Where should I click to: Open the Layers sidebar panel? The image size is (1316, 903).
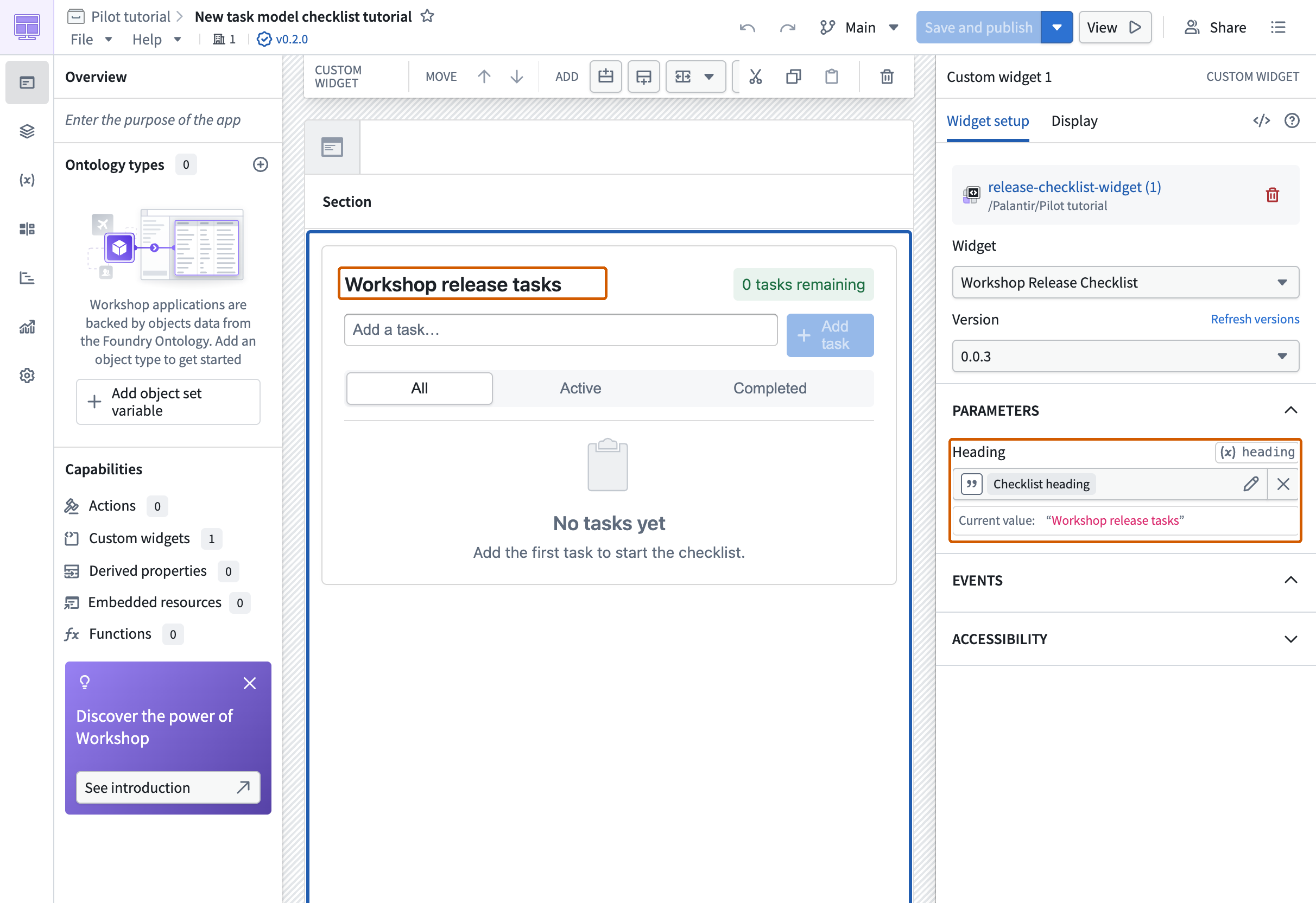point(27,131)
